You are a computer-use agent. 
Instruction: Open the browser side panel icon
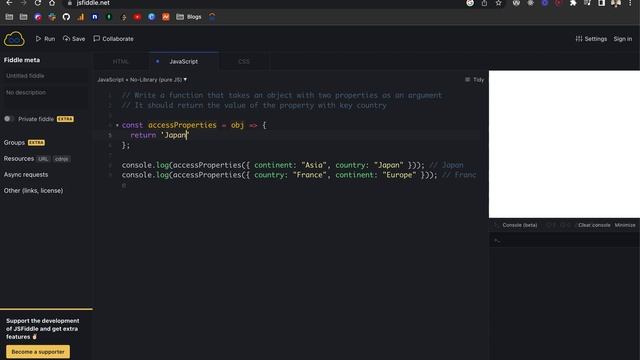pyautogui.click(x=602, y=3)
